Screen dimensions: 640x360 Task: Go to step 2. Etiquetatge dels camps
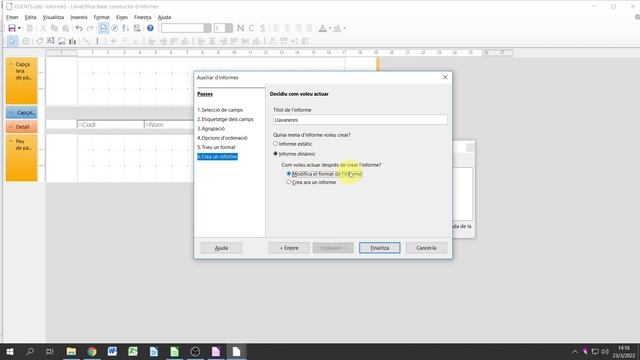(x=225, y=119)
